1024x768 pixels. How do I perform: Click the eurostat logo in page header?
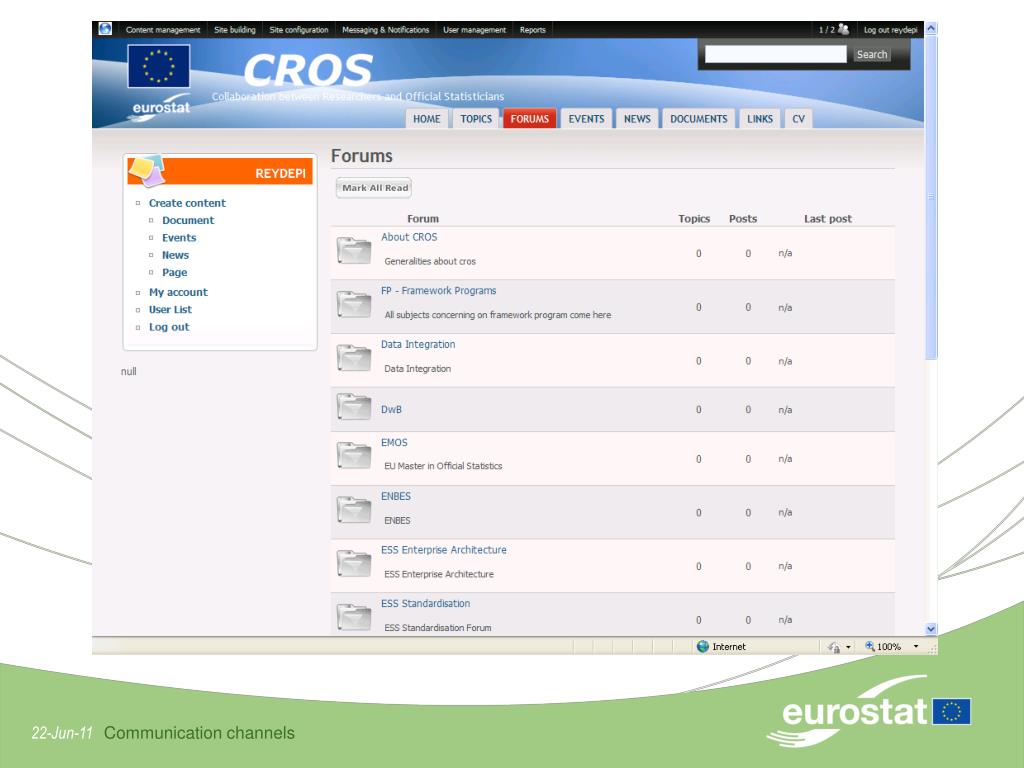pos(161,110)
